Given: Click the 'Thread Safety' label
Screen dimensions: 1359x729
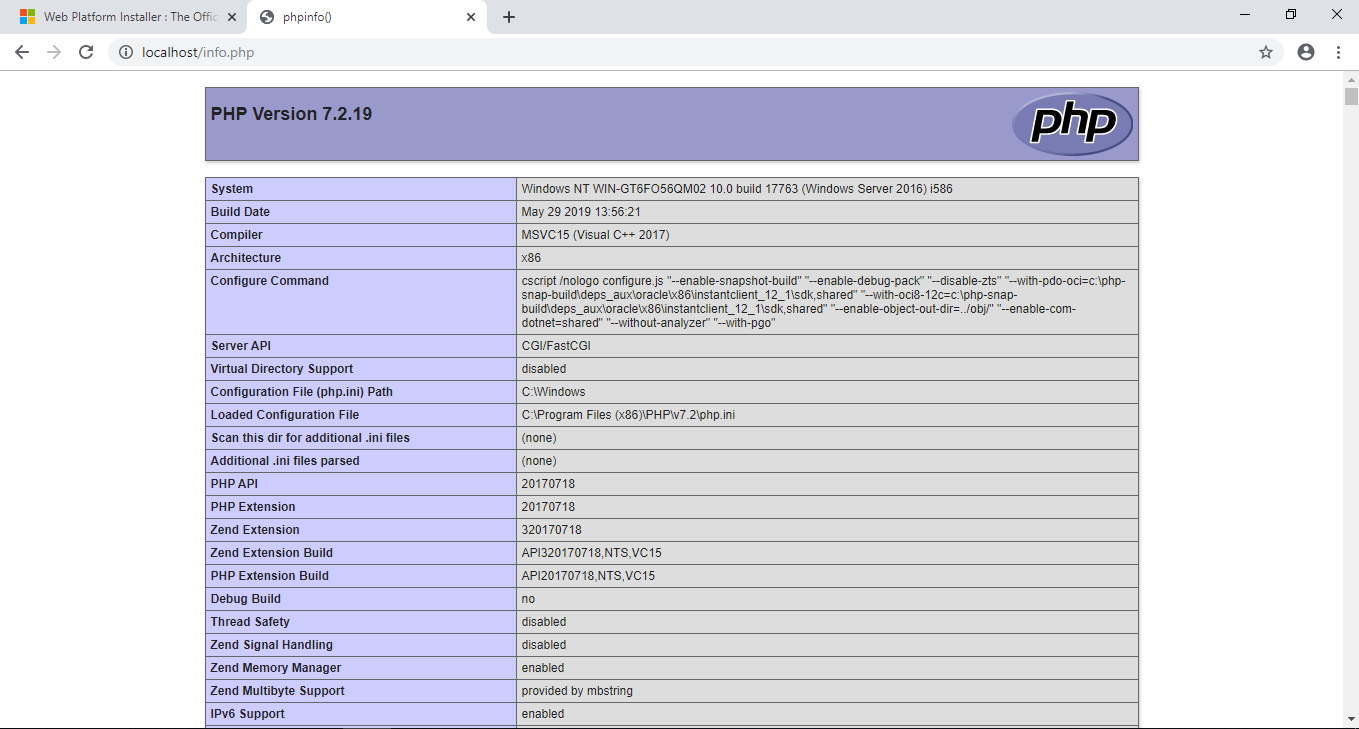Looking at the screenshot, I should [x=250, y=622].
